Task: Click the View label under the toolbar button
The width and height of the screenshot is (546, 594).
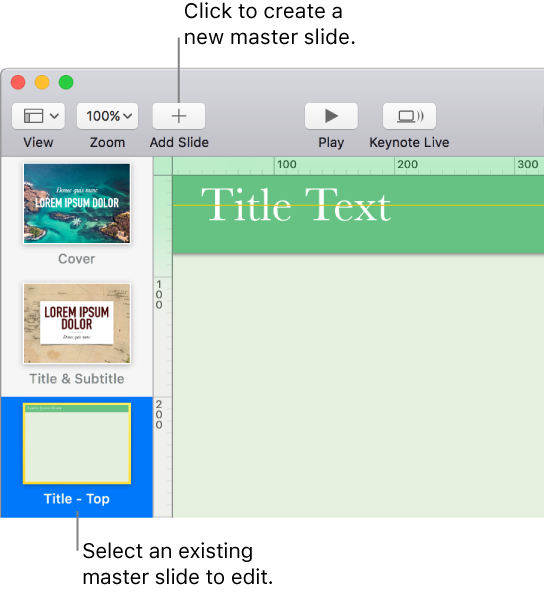Action: [38, 143]
